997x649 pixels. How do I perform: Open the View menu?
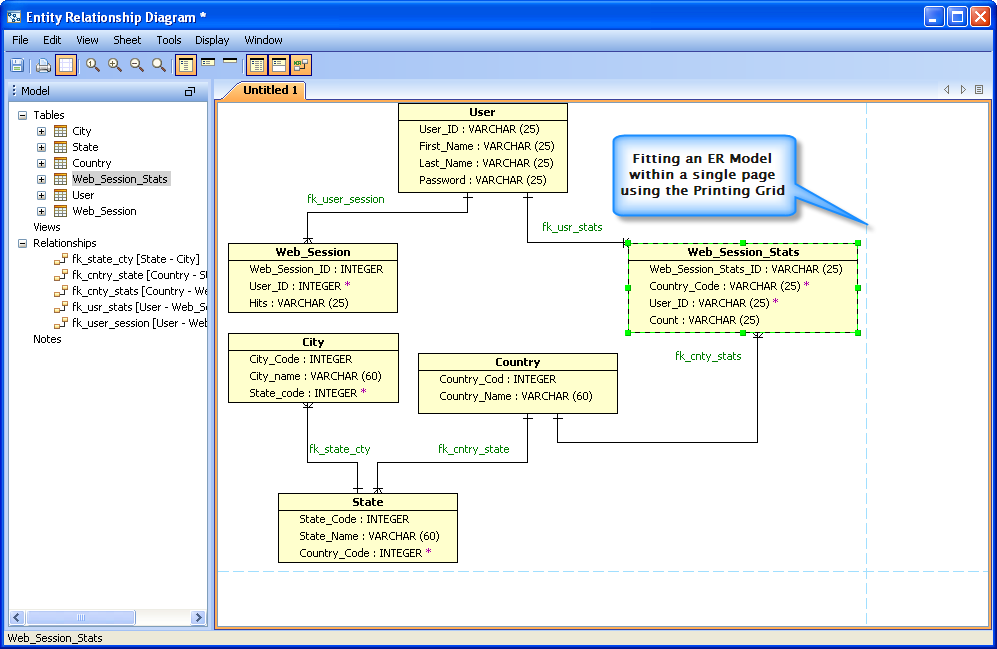tap(88, 40)
